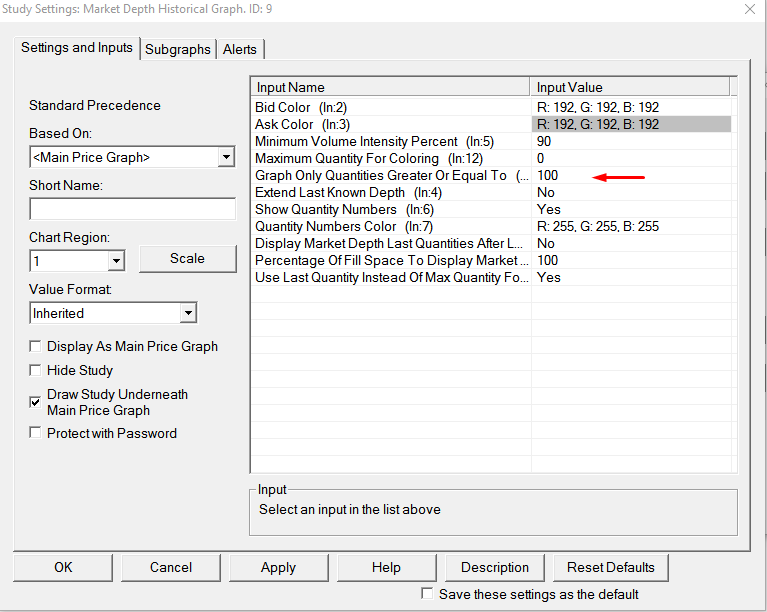This screenshot has height=612, width=767.
Task: Select Extend Last Known Depth value No
Action: pos(631,192)
